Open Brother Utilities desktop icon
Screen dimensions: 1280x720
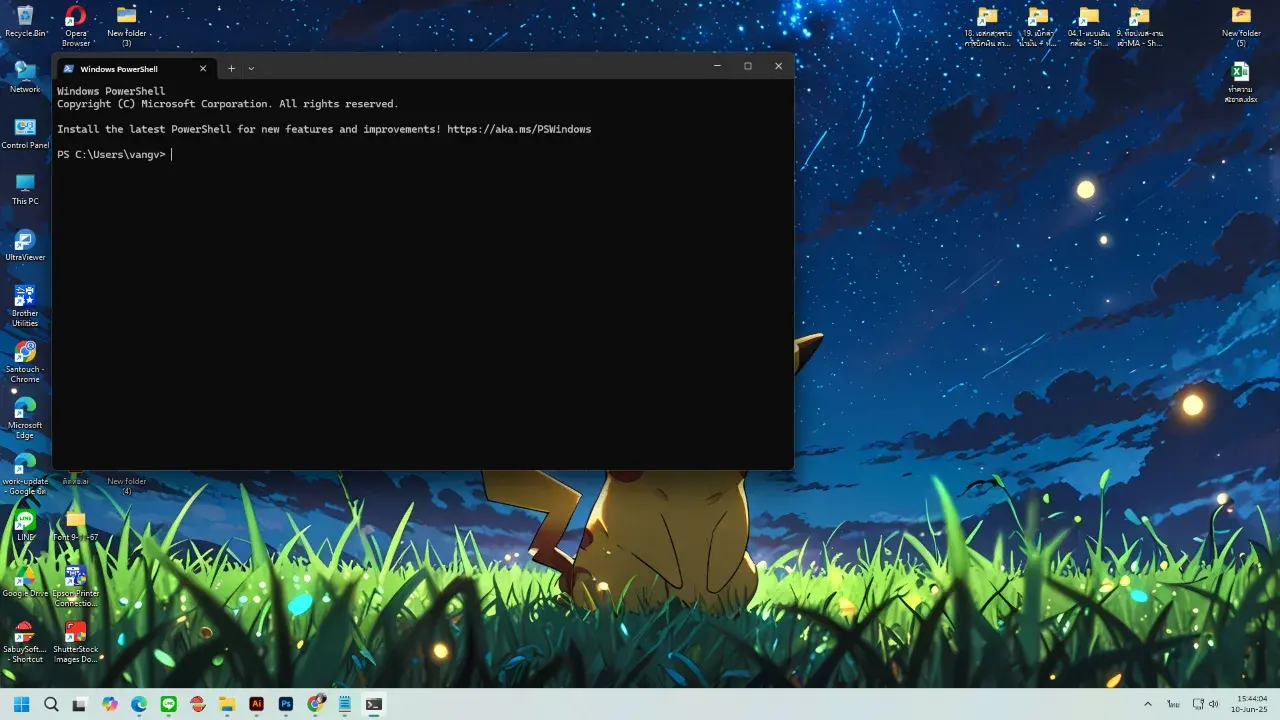[x=25, y=306]
